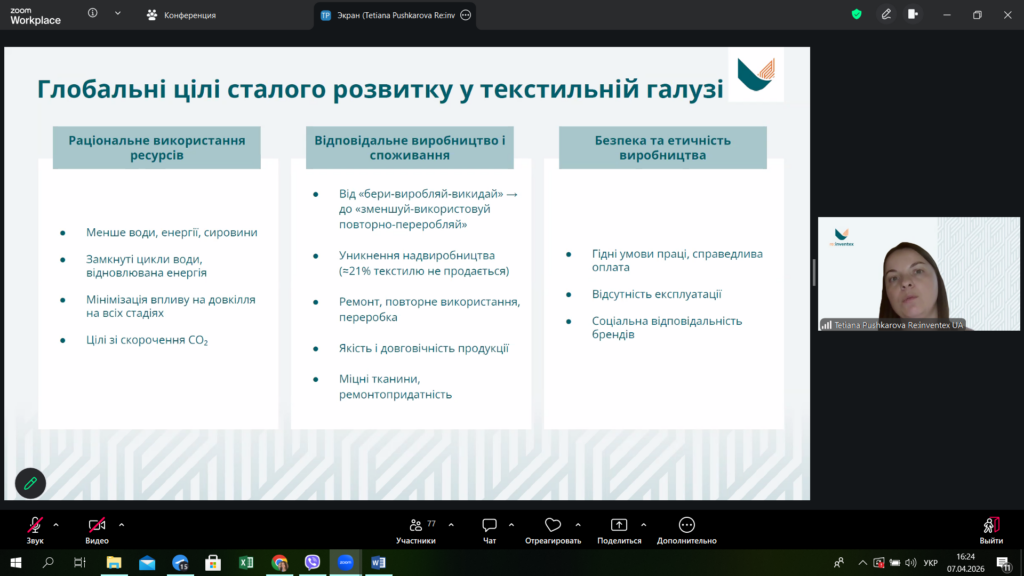Open the Дополнительно more options menu
The width and height of the screenshot is (1024, 576).
tap(686, 531)
